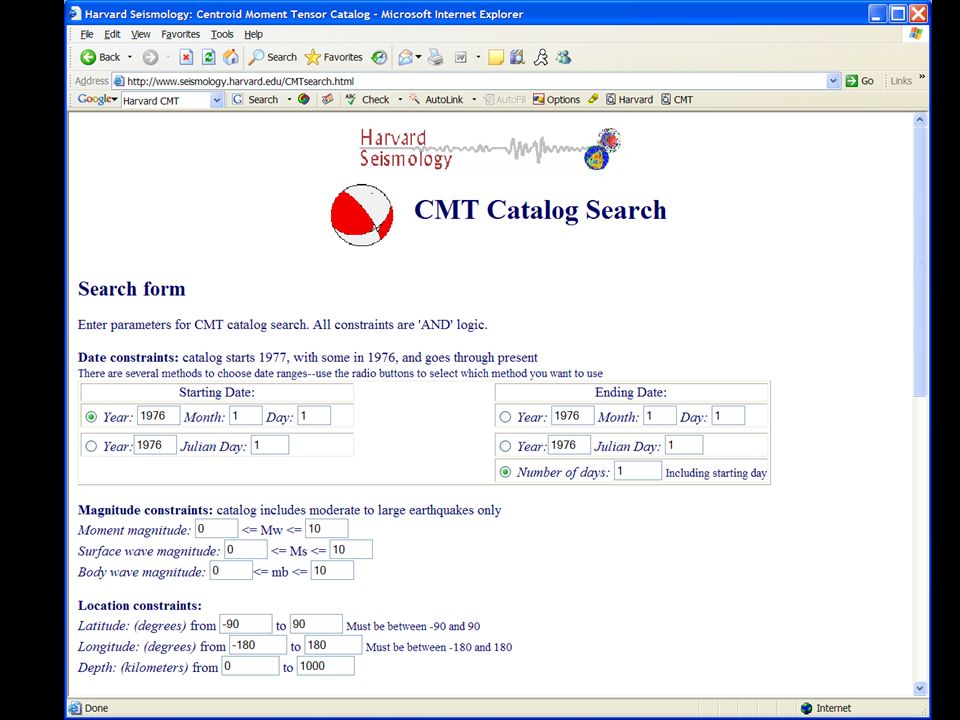Click the yellow Discuss note icon
The width and height of the screenshot is (960, 720).
click(495, 57)
